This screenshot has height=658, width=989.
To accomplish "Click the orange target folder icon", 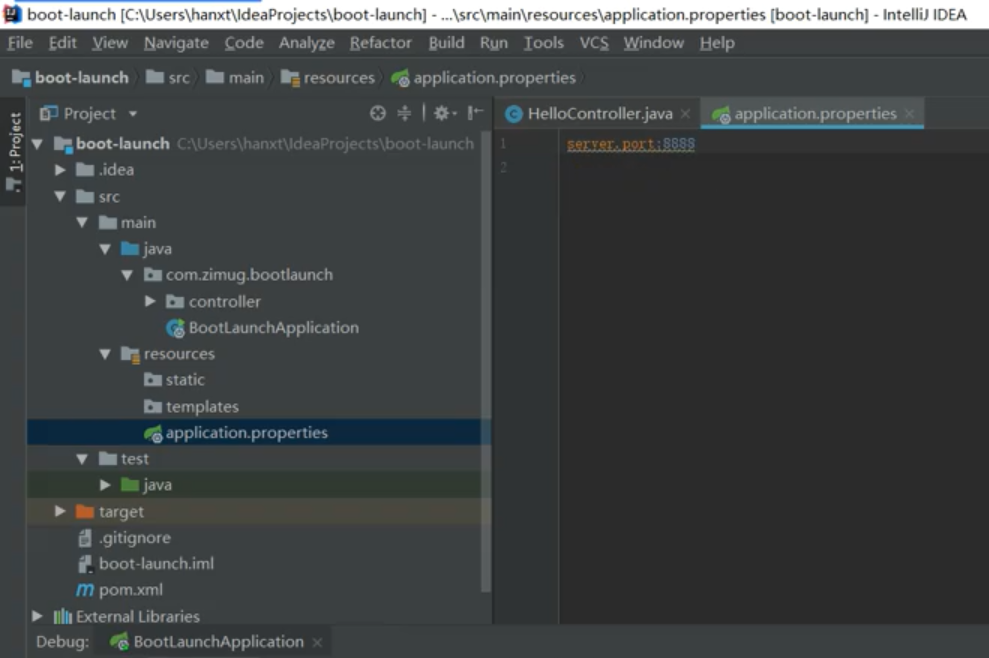I will click(85, 511).
